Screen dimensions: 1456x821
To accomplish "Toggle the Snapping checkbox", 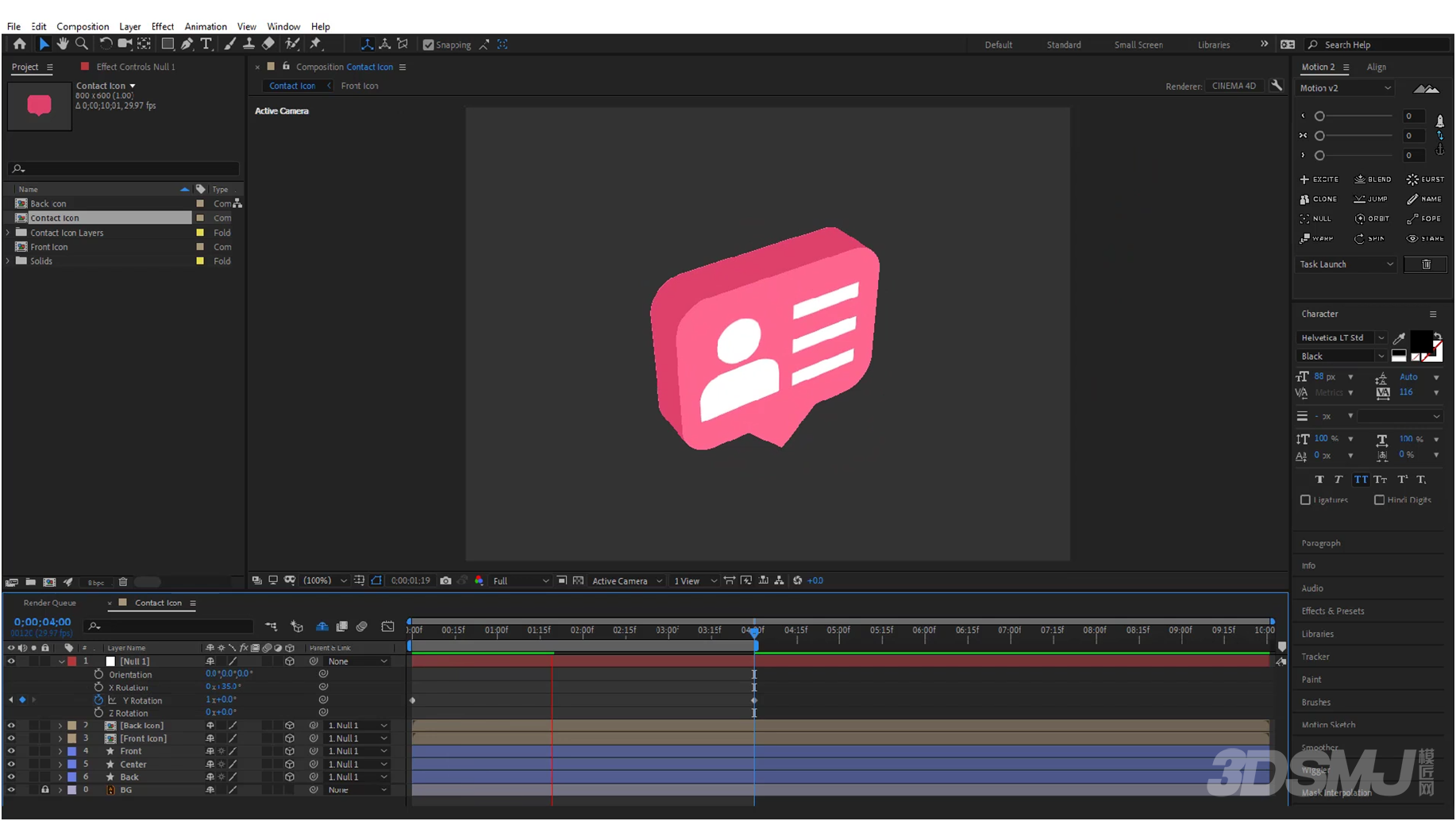I will point(429,45).
